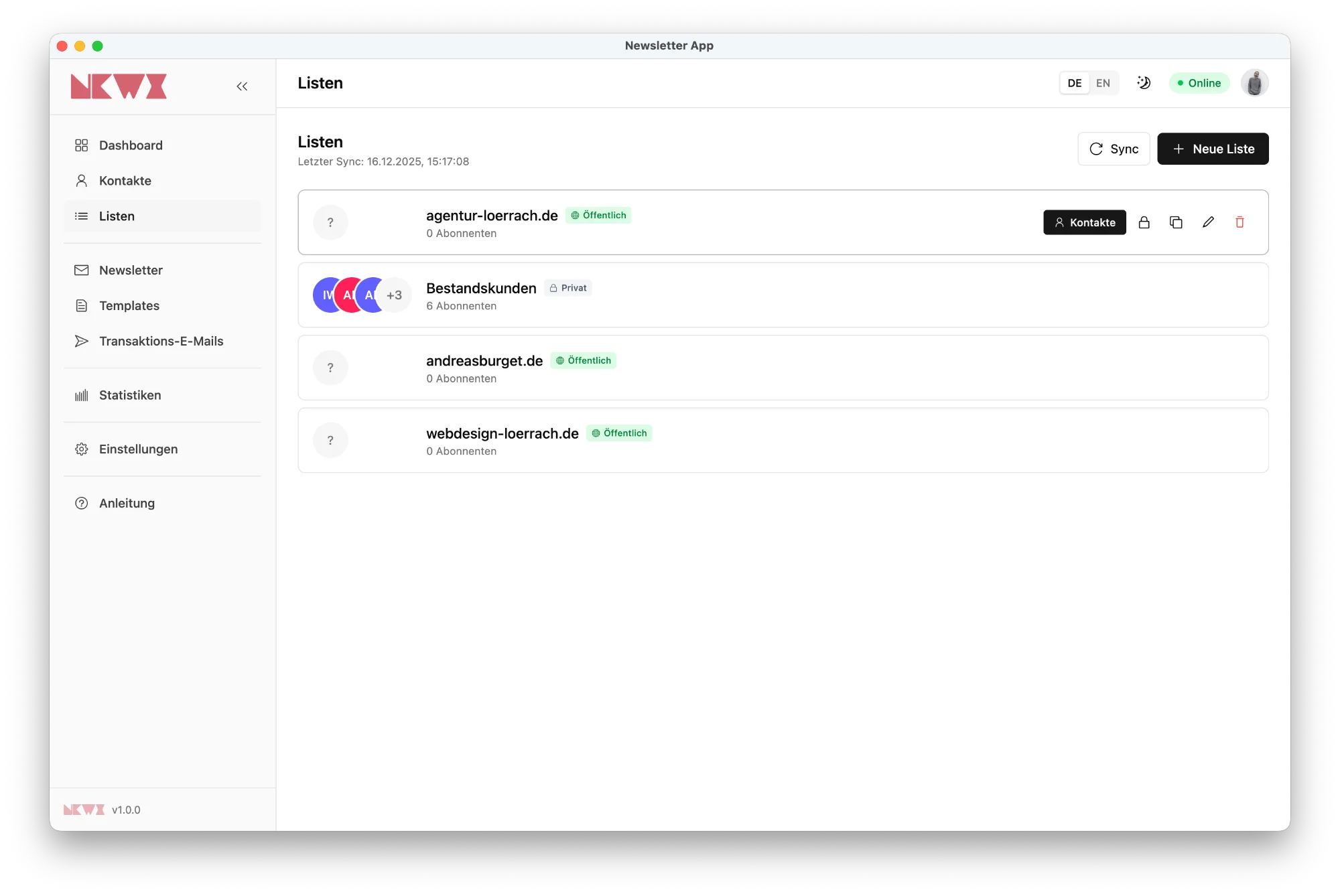The height and width of the screenshot is (896, 1340).
Task: Toggle dark mode with moon icon
Action: (x=1144, y=83)
